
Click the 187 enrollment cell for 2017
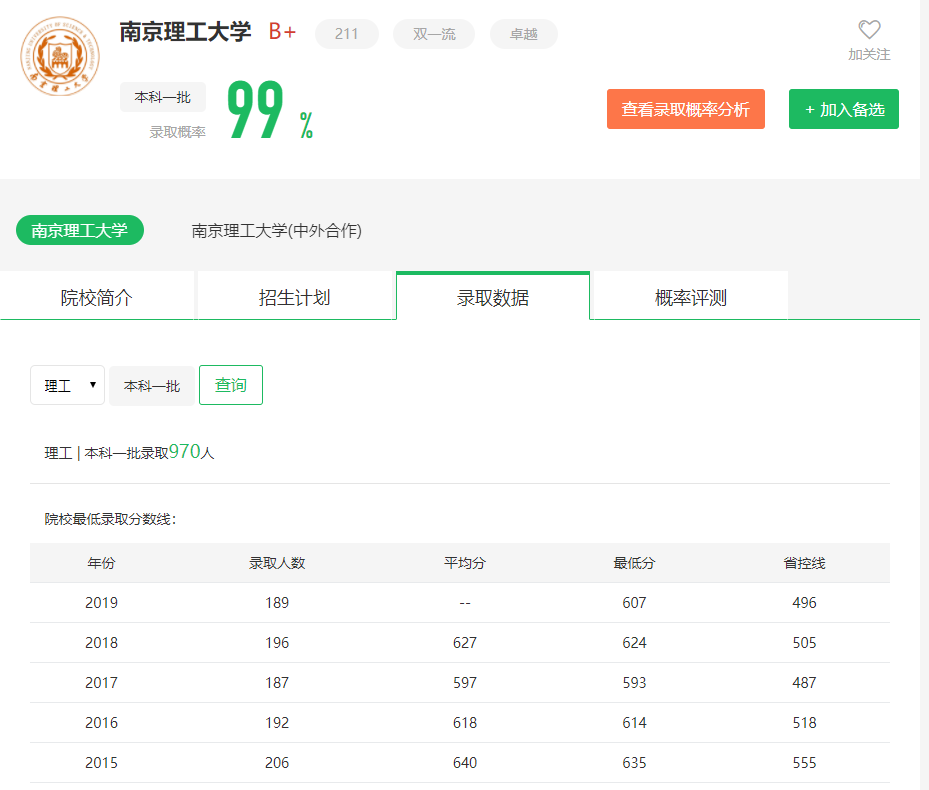point(277,683)
